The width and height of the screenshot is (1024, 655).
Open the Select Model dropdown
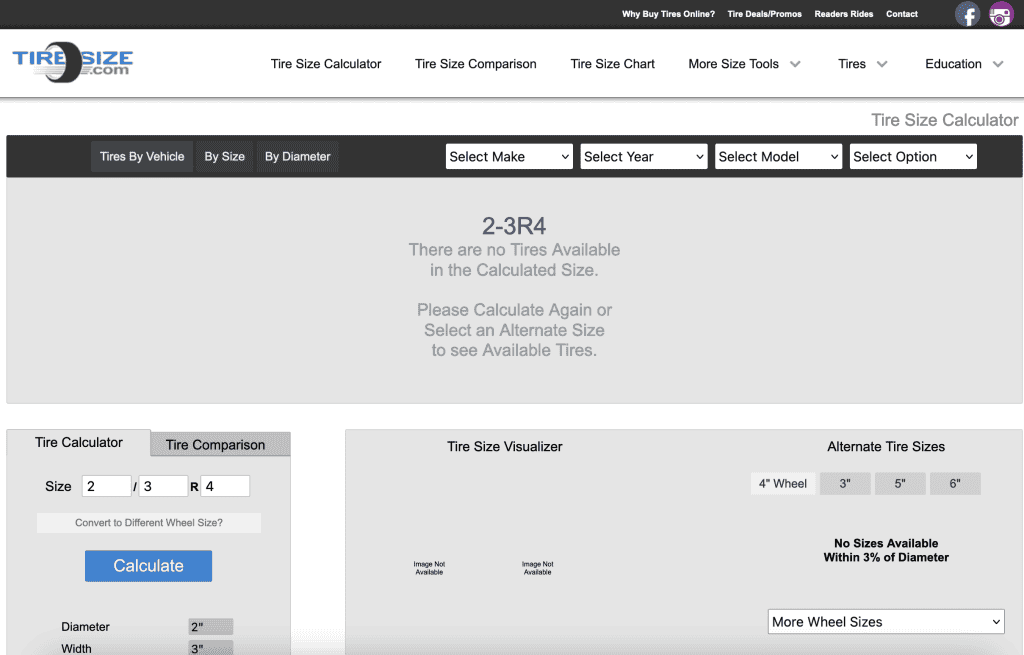click(x=778, y=157)
